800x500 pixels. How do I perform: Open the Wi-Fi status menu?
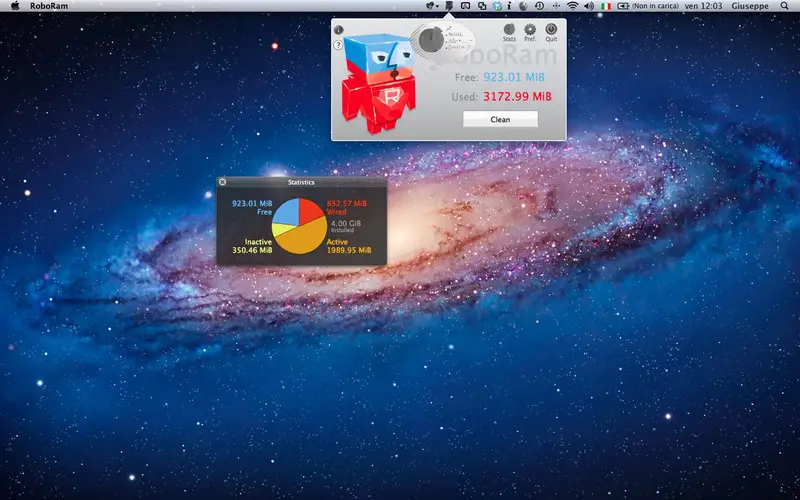pyautogui.click(x=572, y=6)
